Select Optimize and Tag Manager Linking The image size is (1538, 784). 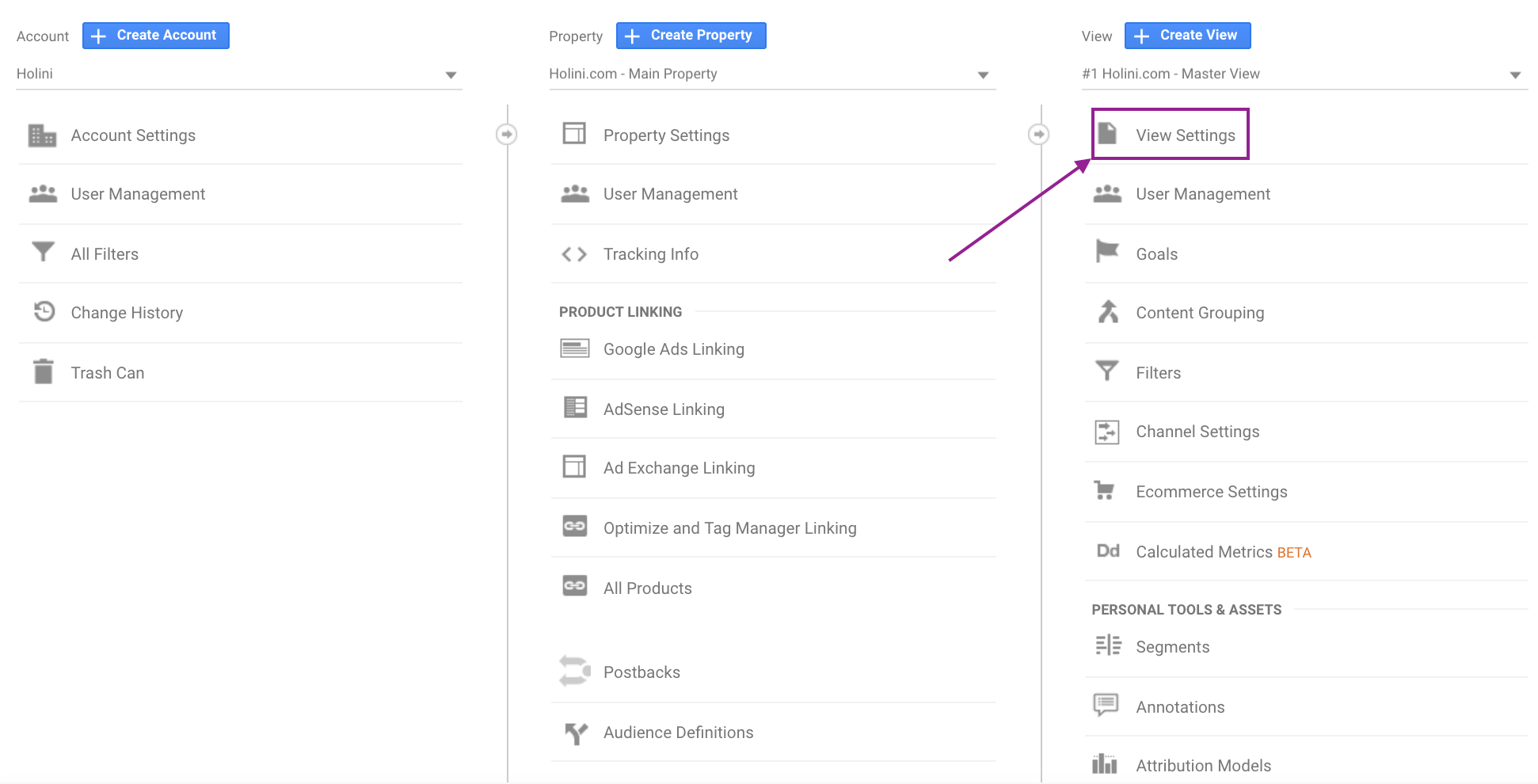tap(730, 528)
